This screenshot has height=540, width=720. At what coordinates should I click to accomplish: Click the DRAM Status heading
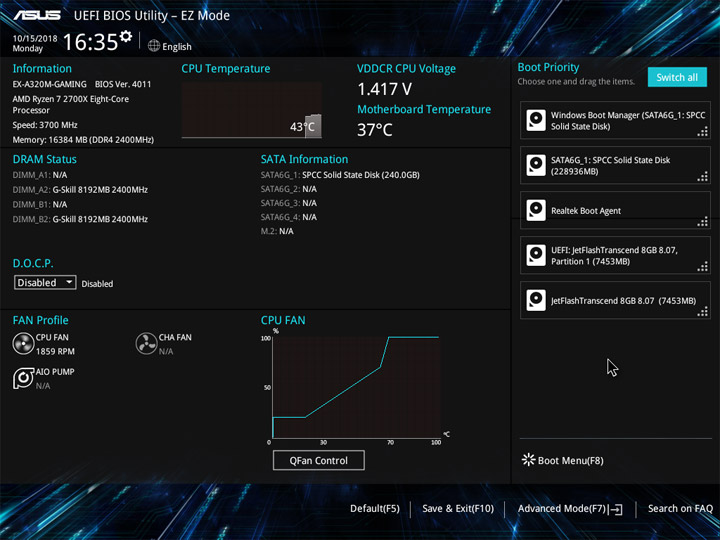(45, 159)
